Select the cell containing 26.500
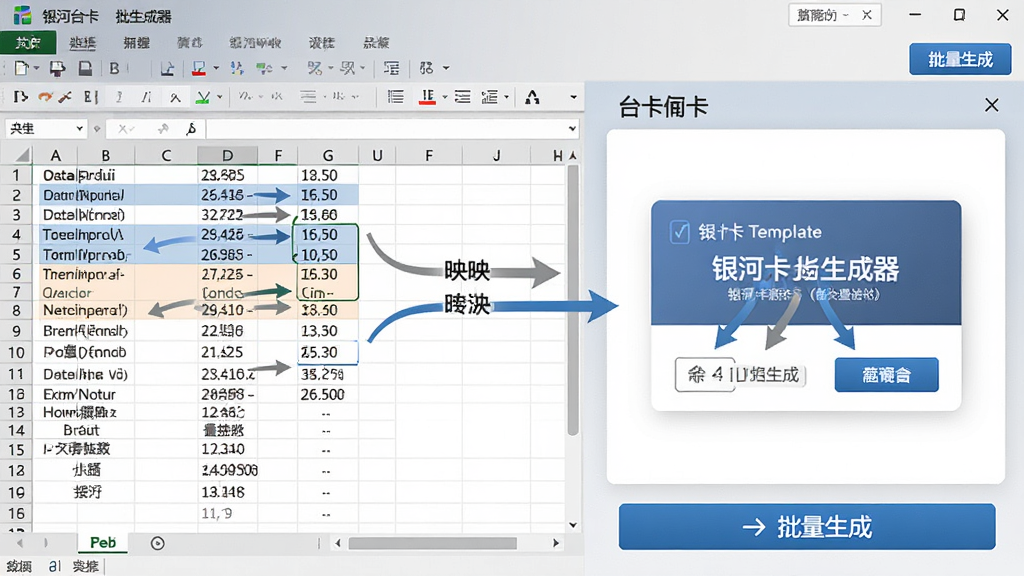 pyautogui.click(x=327, y=394)
